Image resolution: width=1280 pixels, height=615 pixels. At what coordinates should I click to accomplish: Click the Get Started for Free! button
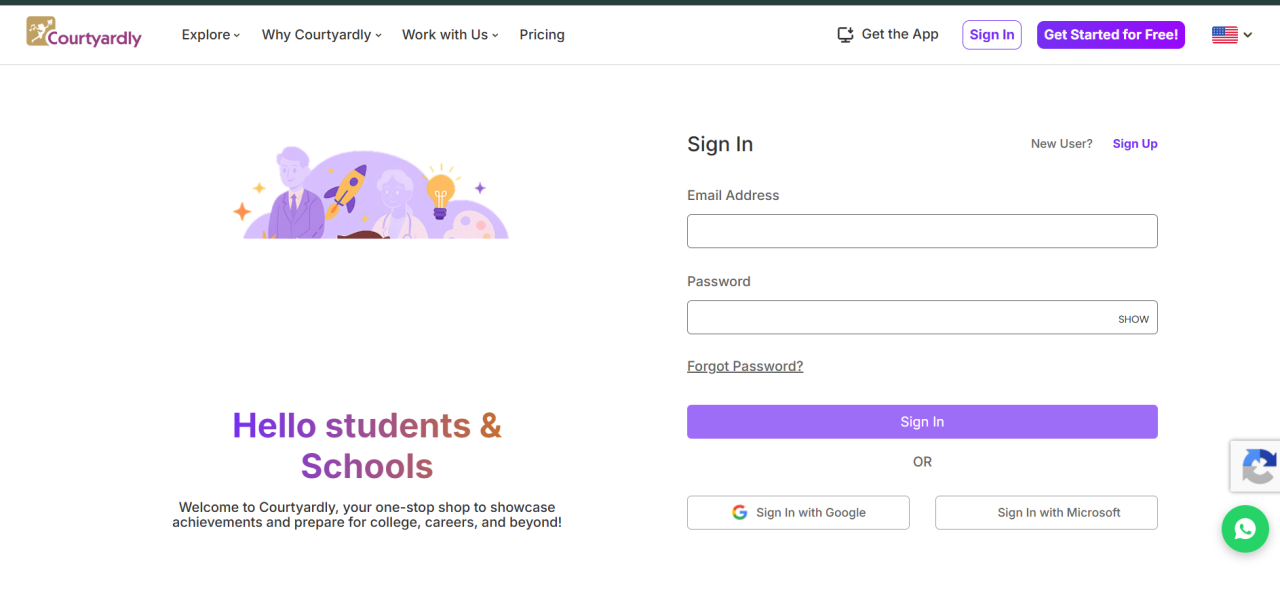pyautogui.click(x=1111, y=35)
